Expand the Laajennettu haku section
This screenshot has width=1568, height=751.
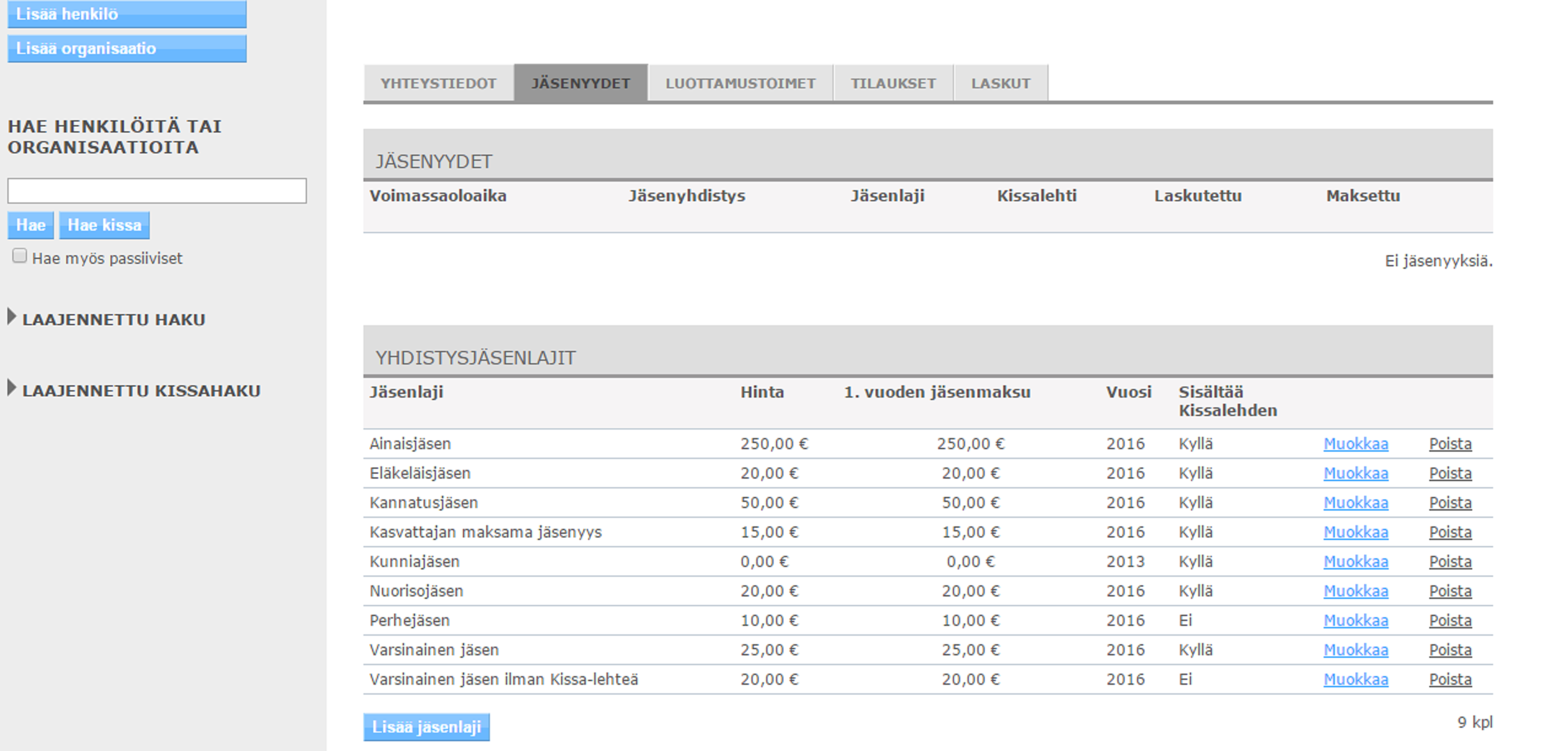[107, 319]
